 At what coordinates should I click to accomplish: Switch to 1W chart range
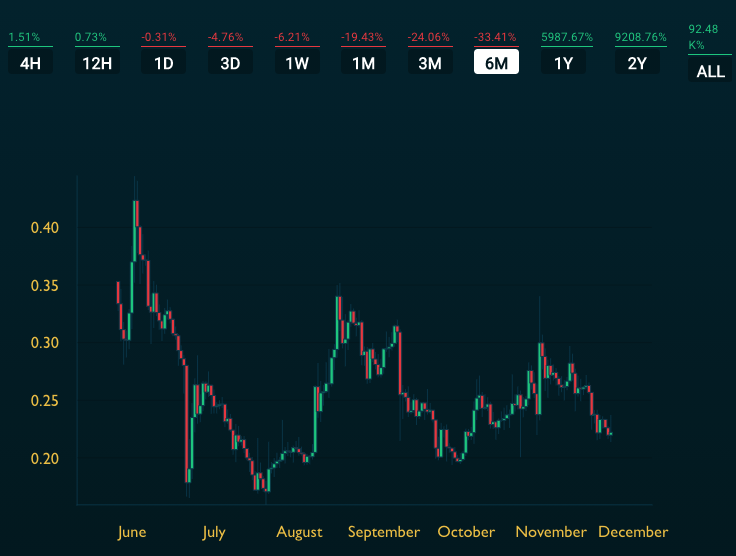tap(297, 63)
